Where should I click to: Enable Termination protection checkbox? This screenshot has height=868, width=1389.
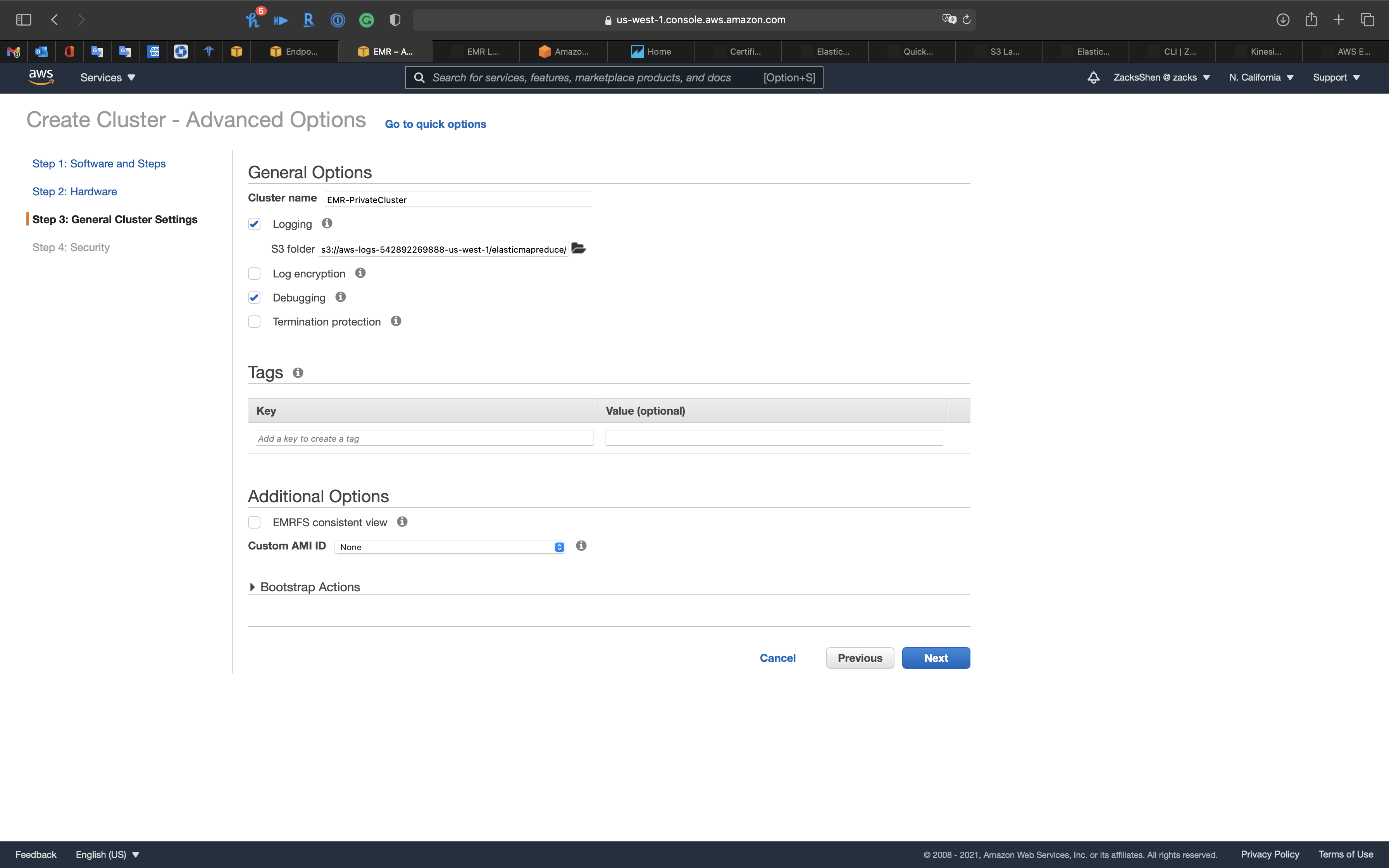[x=254, y=322]
